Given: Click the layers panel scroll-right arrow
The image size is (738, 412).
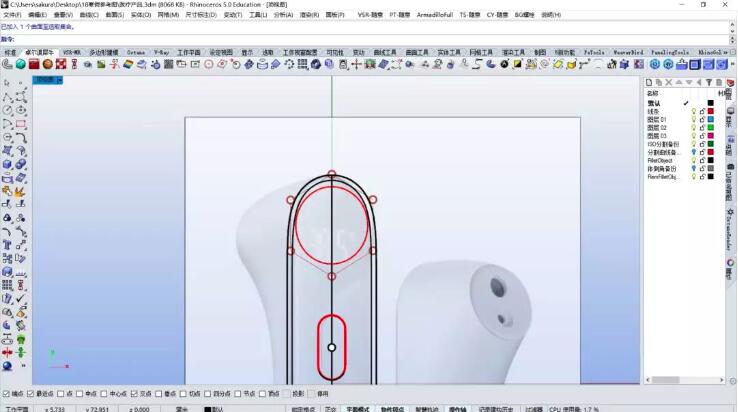Looking at the screenshot, I should pos(722,380).
